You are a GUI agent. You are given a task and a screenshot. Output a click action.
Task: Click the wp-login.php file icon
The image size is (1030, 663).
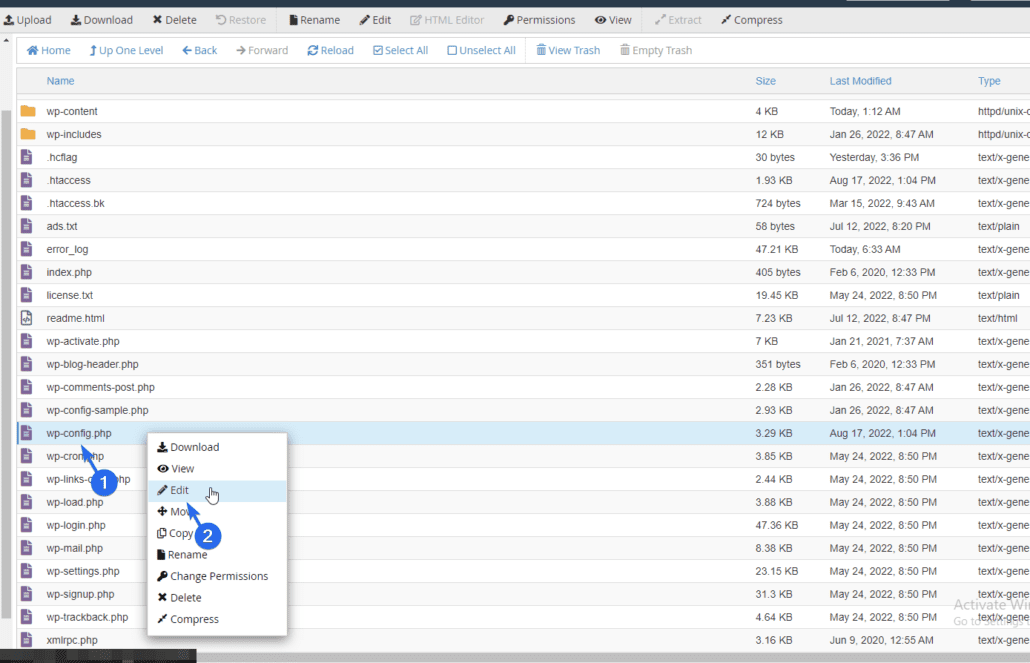(26, 525)
